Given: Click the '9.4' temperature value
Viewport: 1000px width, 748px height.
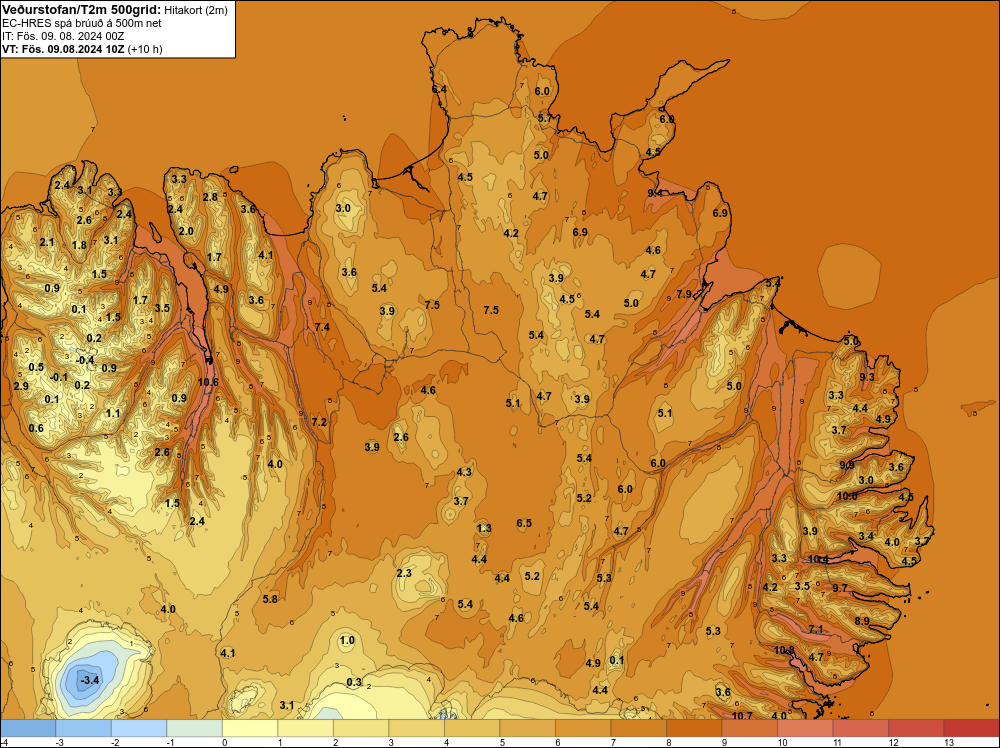Looking at the screenshot, I should click(x=655, y=193).
